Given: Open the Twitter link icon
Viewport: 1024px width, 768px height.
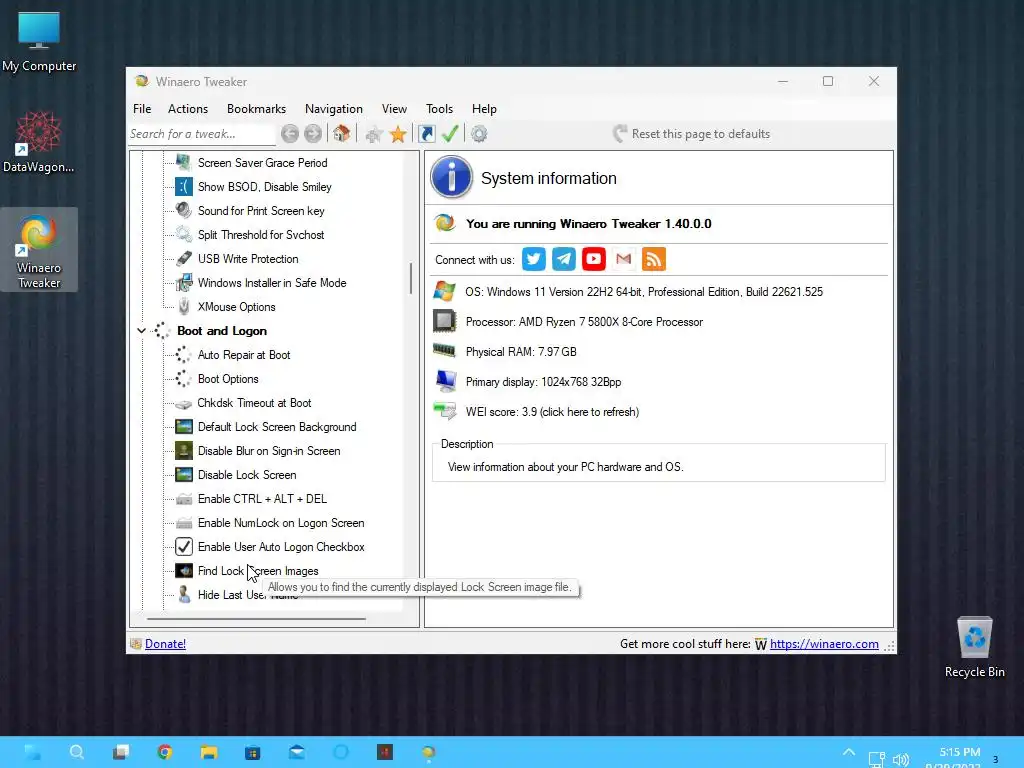Looking at the screenshot, I should click(534, 259).
